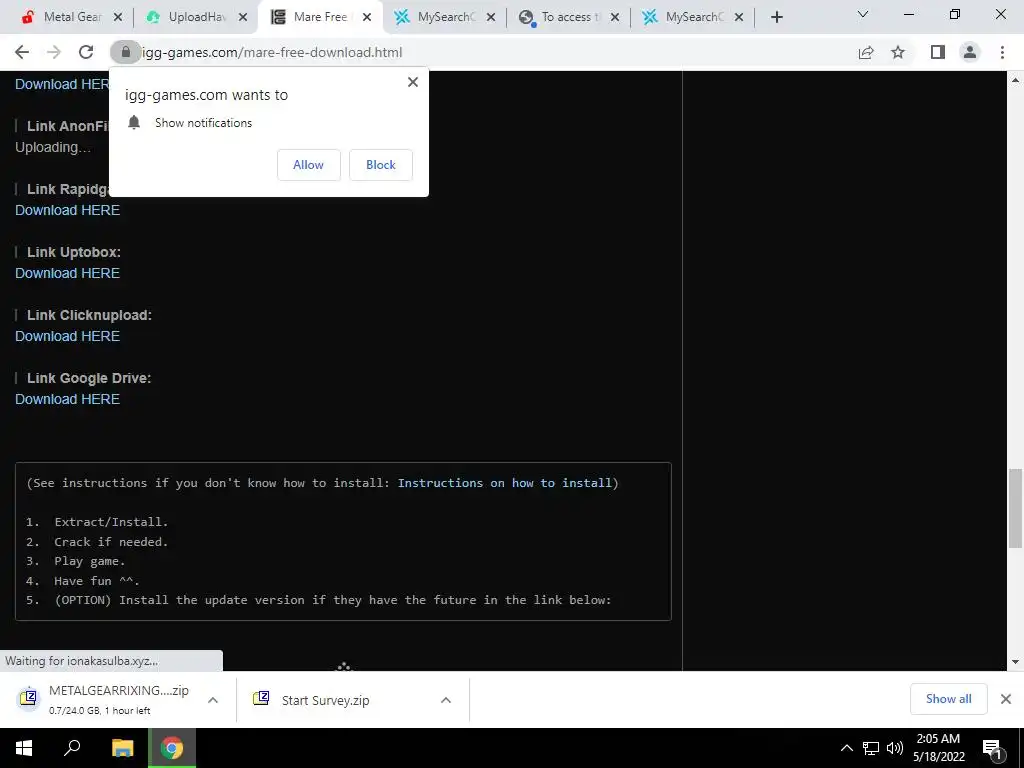
Task: Switch to the first MySearch tab
Action: 444,17
